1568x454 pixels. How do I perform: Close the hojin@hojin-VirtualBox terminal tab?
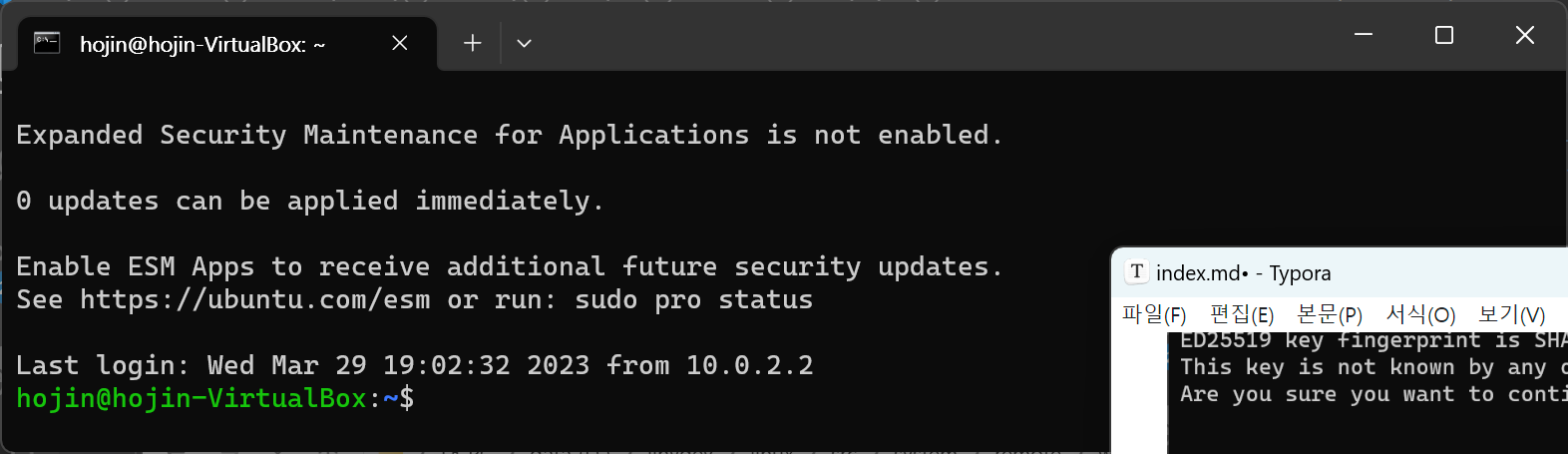(x=399, y=43)
